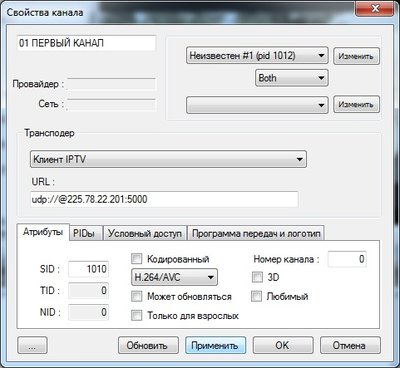This screenshot has height=368, width=400.
Task: Click the Применить button
Action: click(215, 345)
